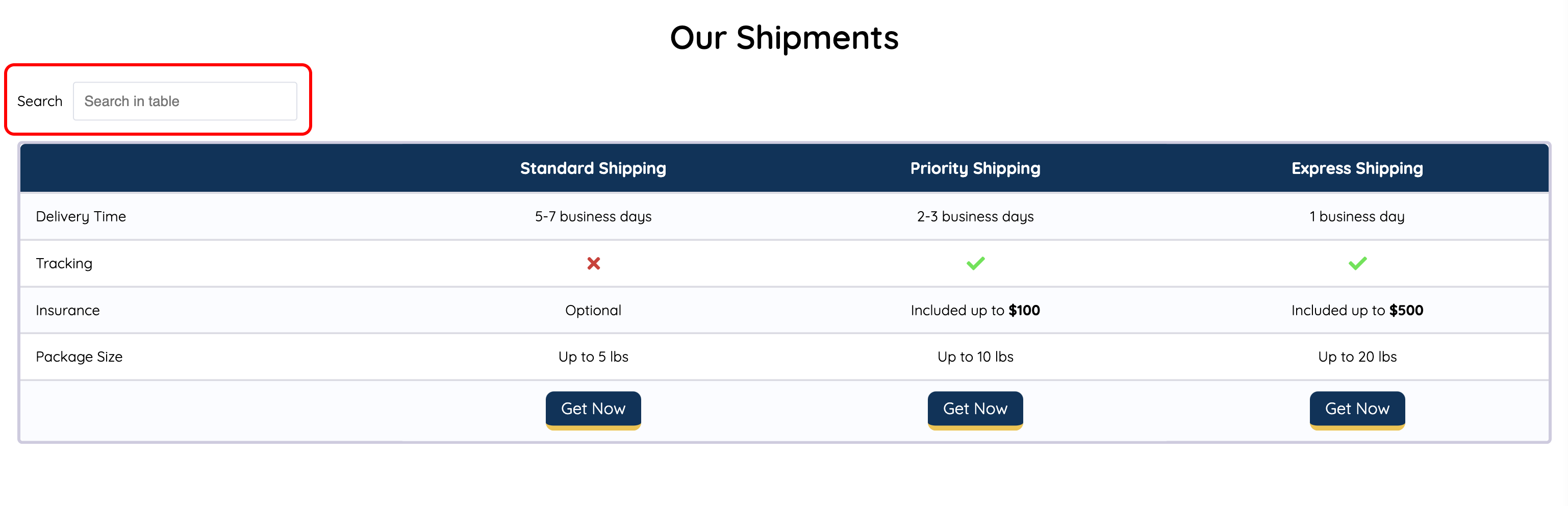Screen dimensions: 1568x506
Task: Focus the Search in table field
Action: coord(185,101)
